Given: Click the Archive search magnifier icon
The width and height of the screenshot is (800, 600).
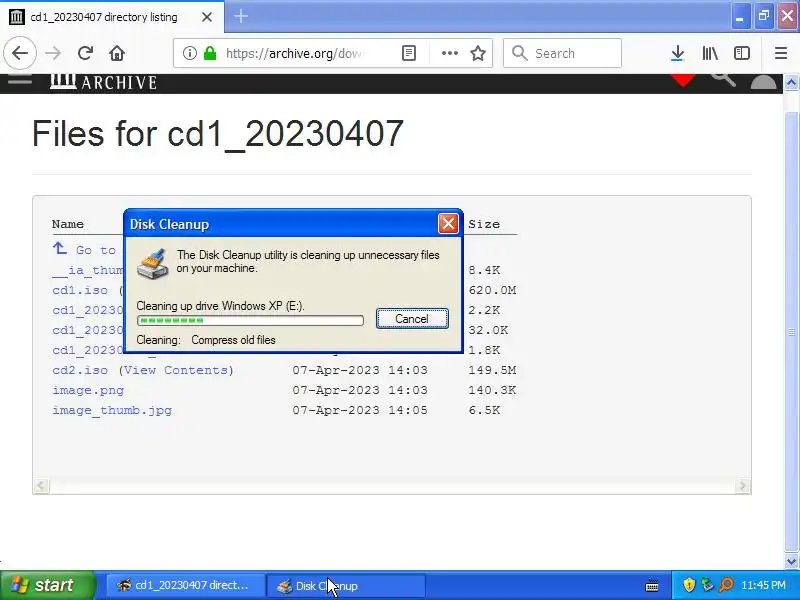Looking at the screenshot, I should [723, 80].
